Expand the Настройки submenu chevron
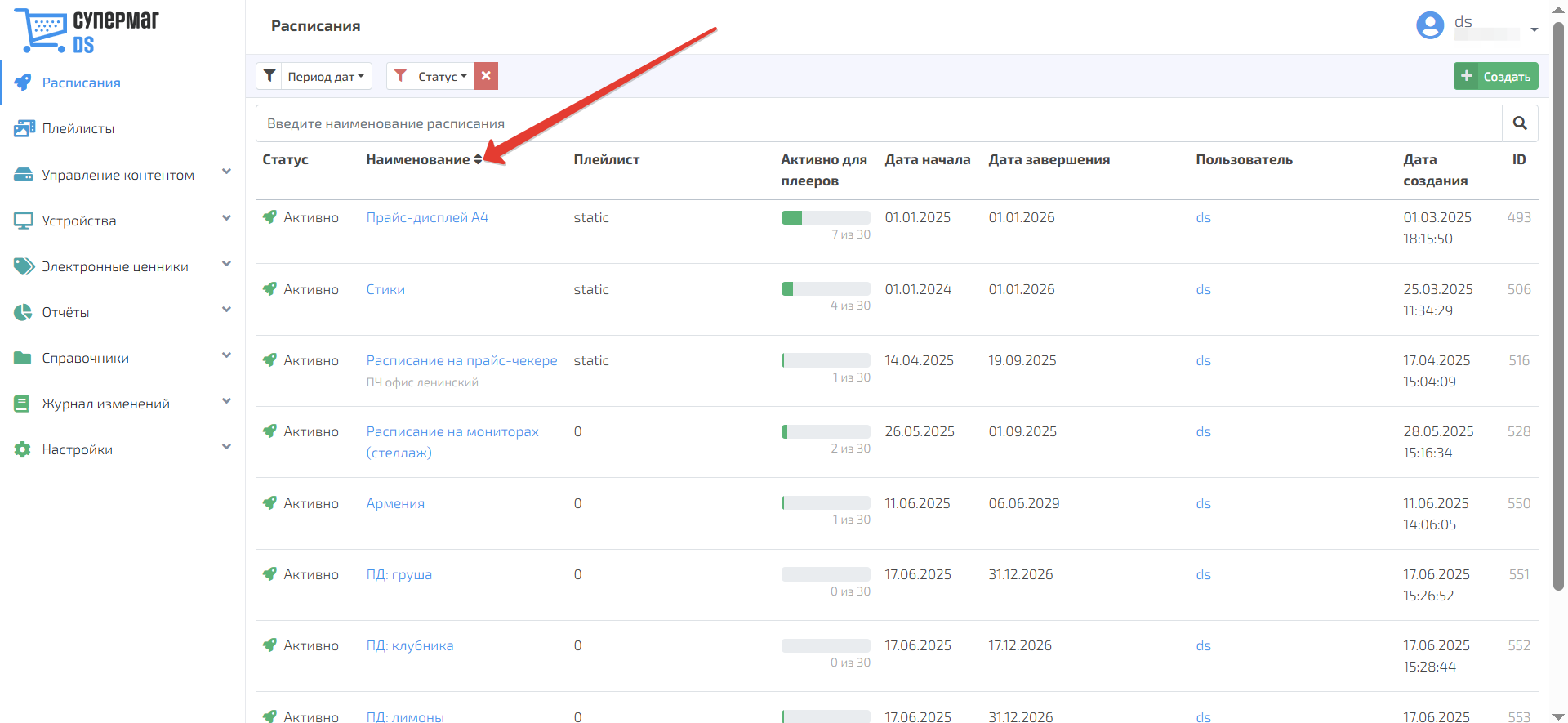Image resolution: width=1568 pixels, height=723 pixels. (x=227, y=446)
